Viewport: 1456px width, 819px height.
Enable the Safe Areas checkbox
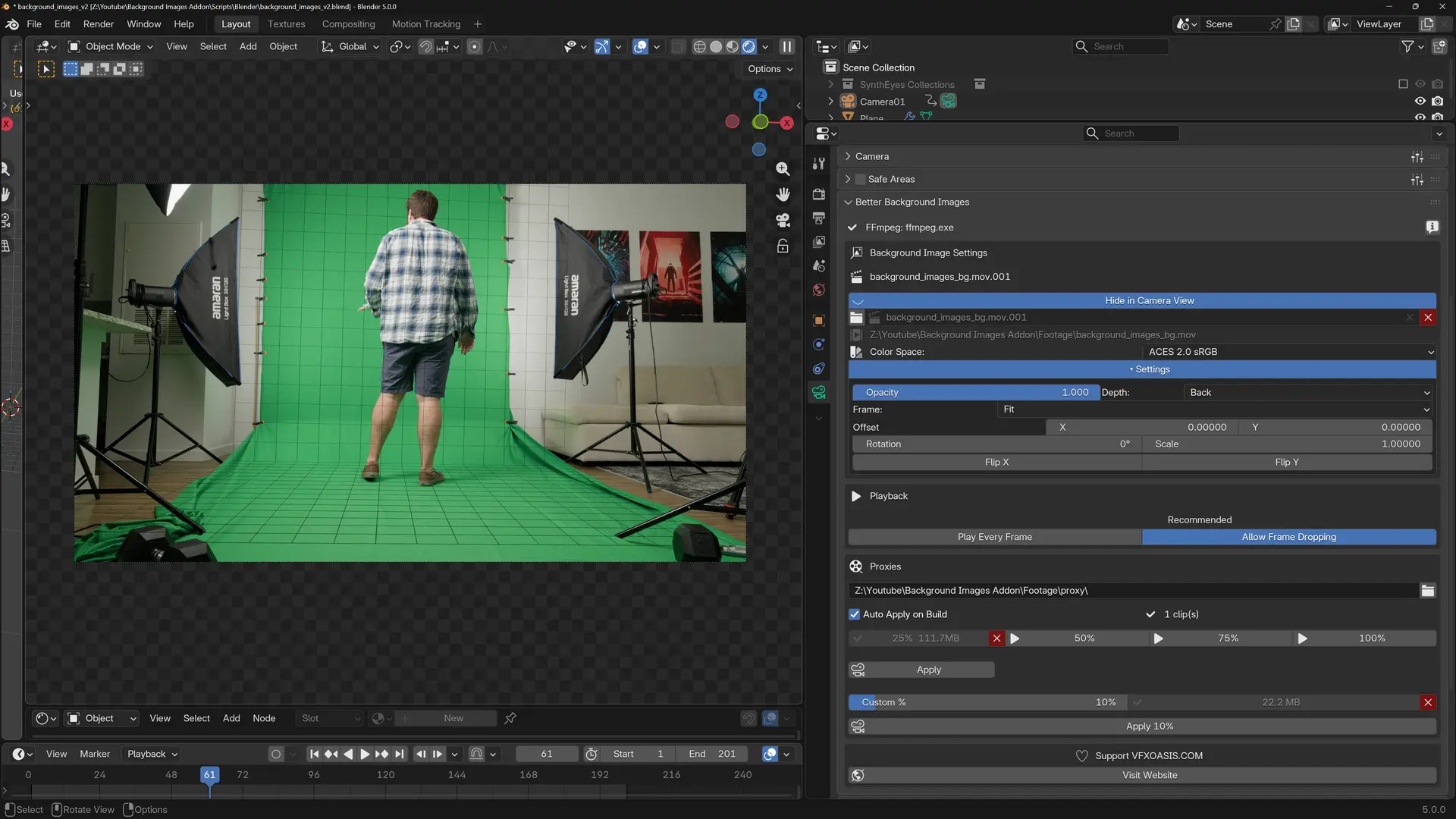[x=860, y=180]
